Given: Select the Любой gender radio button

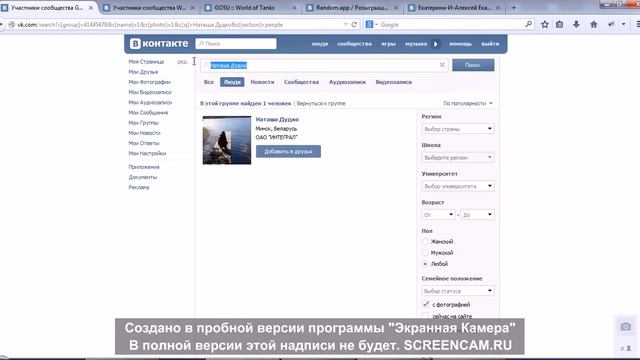Looking at the screenshot, I should pyautogui.click(x=425, y=264).
